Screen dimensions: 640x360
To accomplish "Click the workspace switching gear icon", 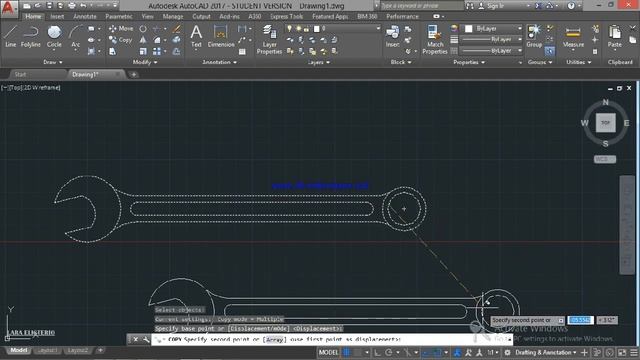I will tap(507, 352).
